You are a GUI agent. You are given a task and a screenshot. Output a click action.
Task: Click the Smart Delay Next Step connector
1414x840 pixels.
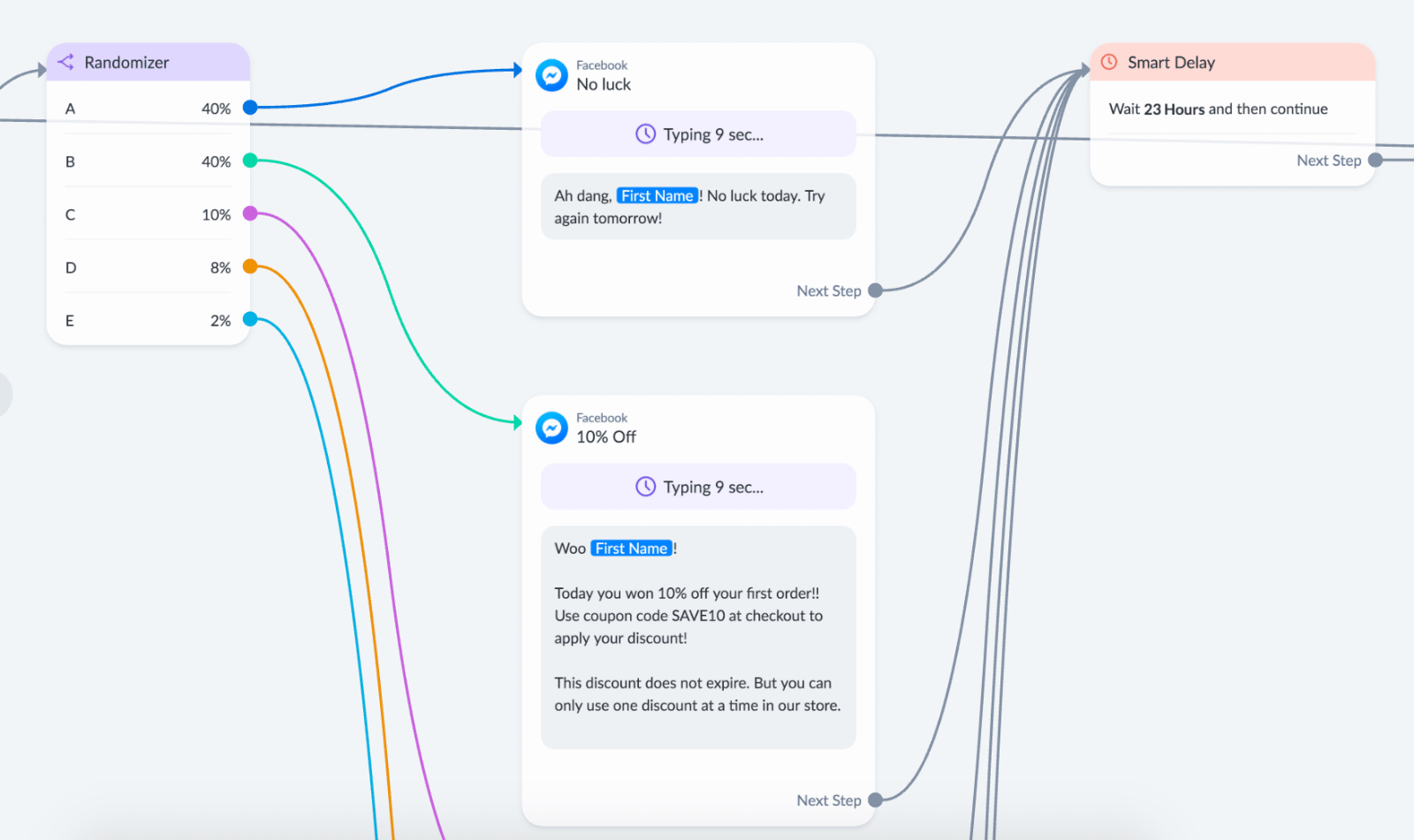pos(1375,161)
